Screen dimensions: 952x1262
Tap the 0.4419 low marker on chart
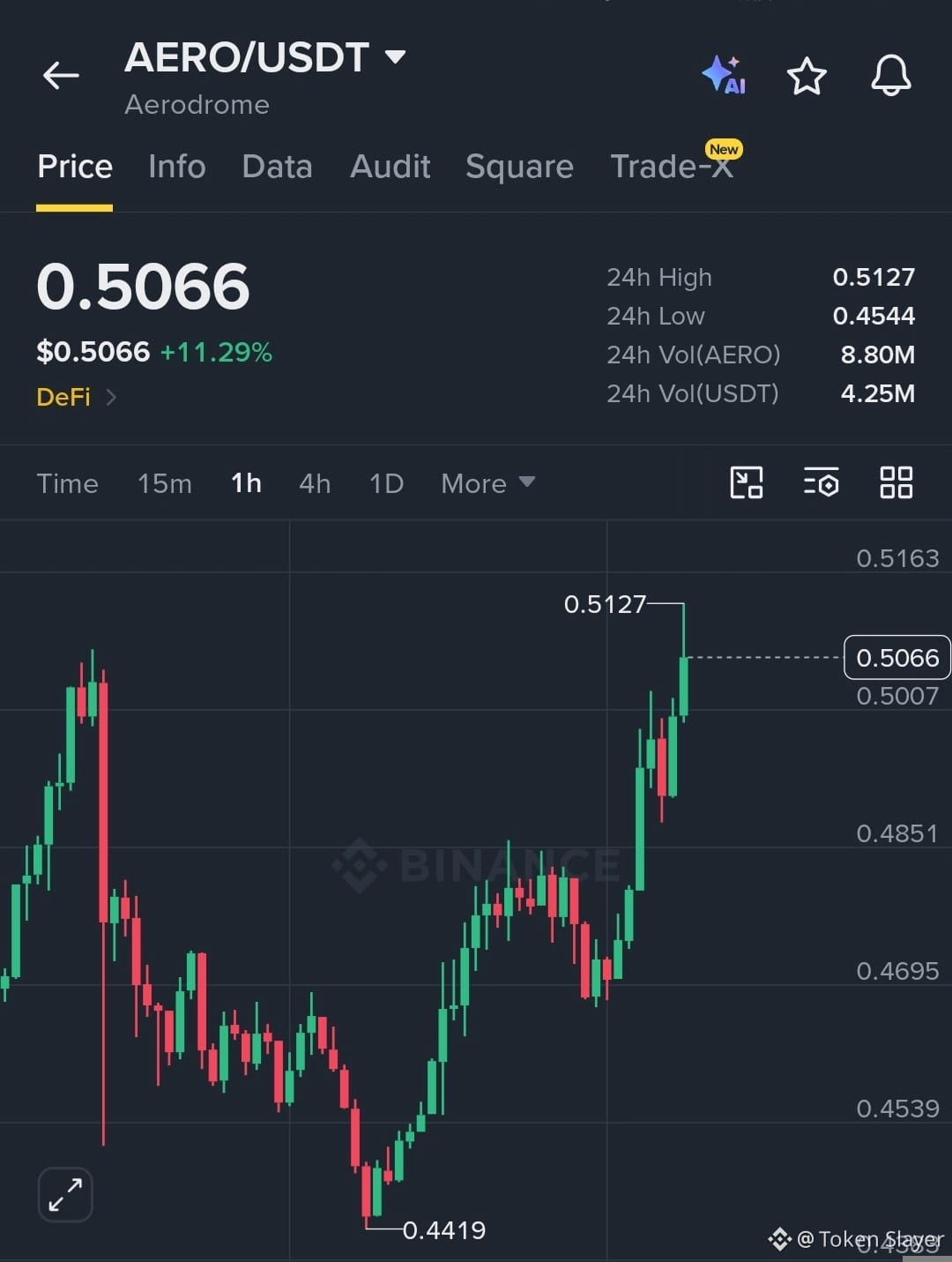[x=444, y=1230]
